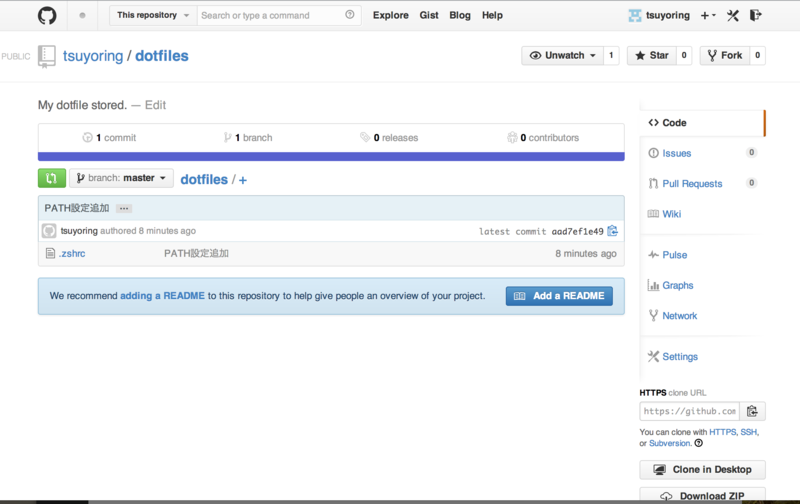Click Clone in Desktop button

[x=702, y=469]
